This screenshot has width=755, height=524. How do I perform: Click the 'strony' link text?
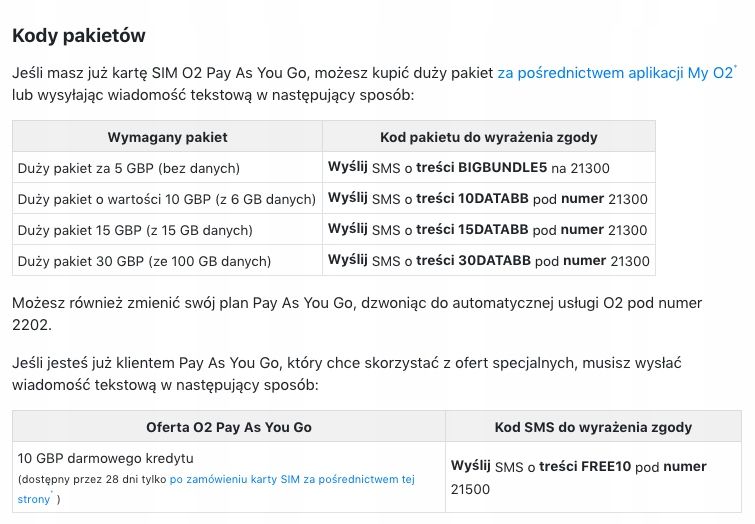click(34, 499)
